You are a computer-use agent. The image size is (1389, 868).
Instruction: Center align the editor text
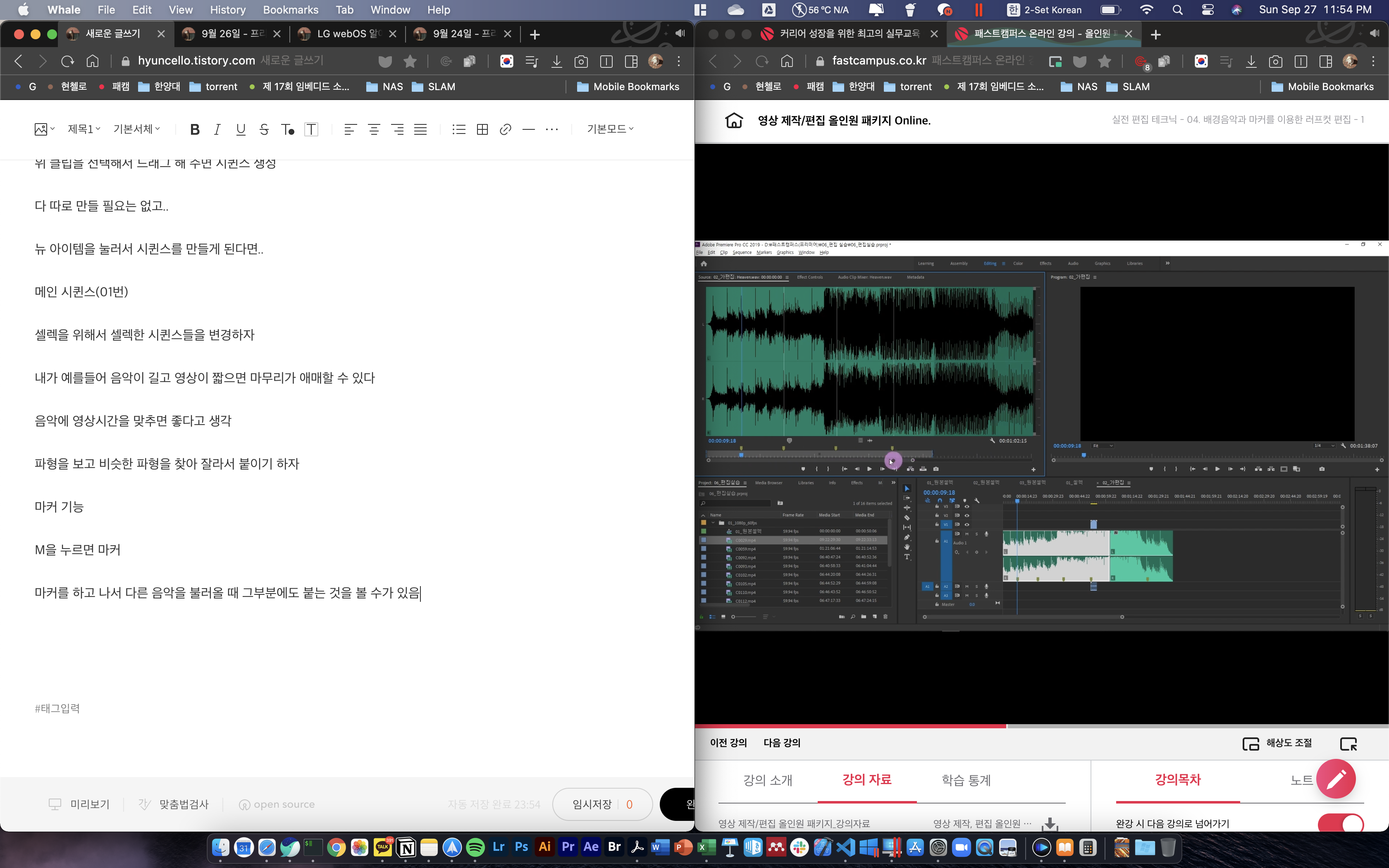(x=374, y=129)
